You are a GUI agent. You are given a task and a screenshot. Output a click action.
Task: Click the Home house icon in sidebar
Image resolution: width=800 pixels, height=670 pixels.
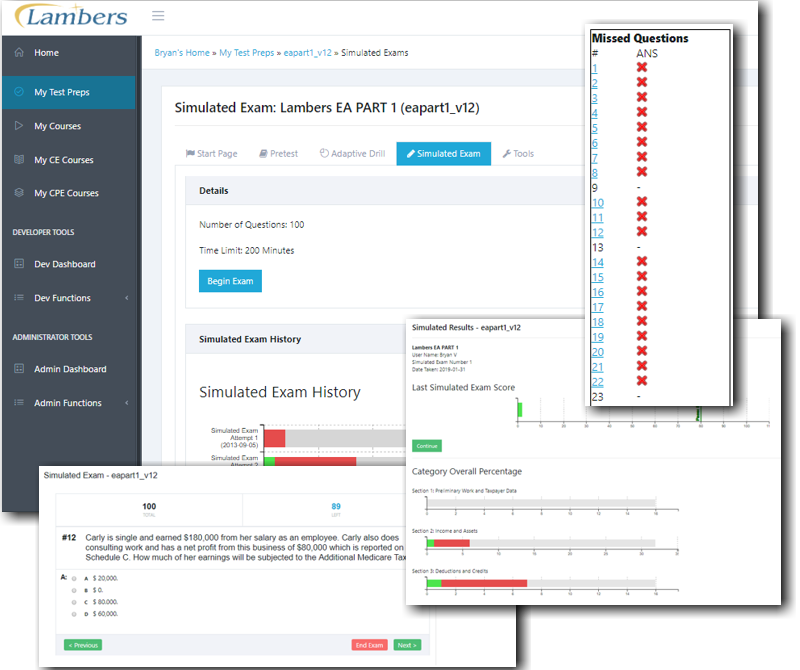pos(19,52)
